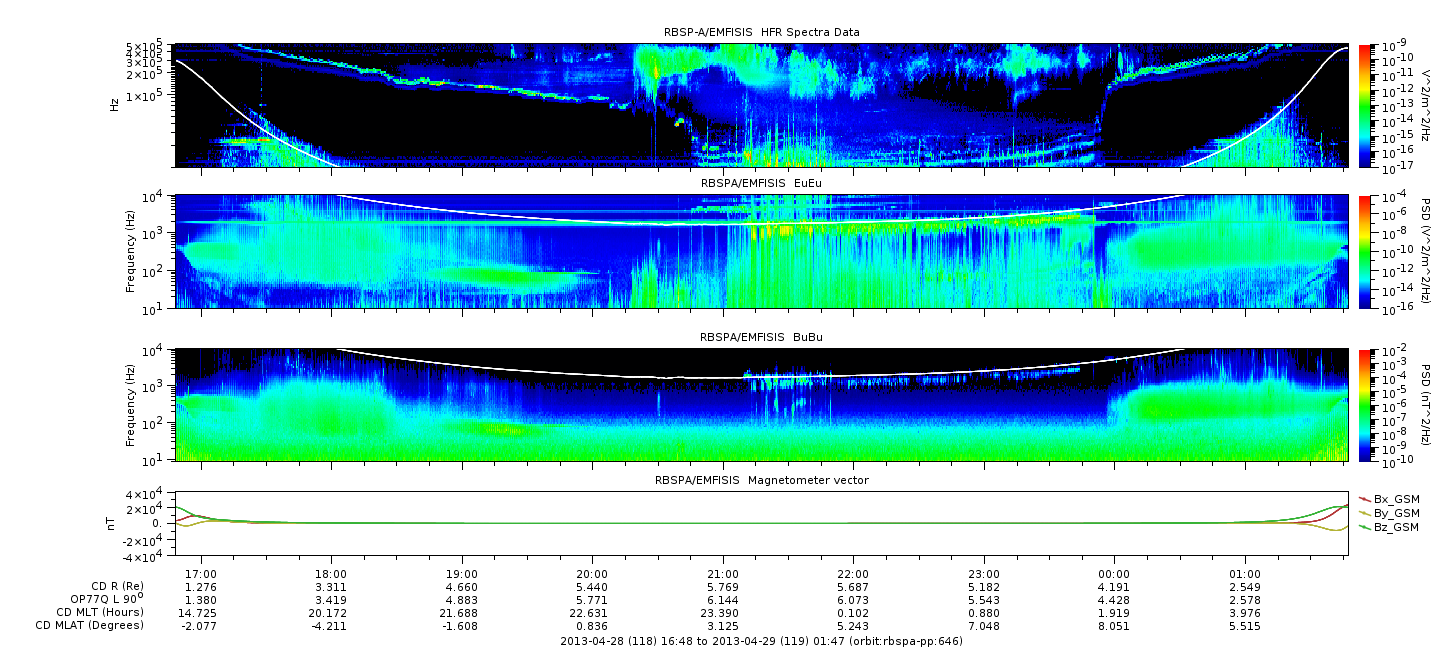Select the Bz_GSM legend entry
Image resolution: width=1447 pixels, height=658 pixels.
[1395, 526]
